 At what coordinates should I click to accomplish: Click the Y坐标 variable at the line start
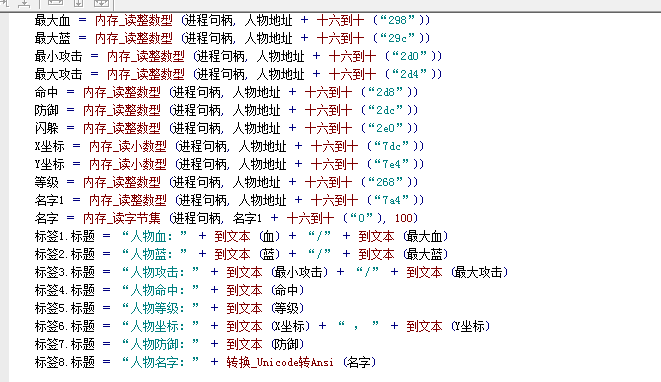click(49, 164)
